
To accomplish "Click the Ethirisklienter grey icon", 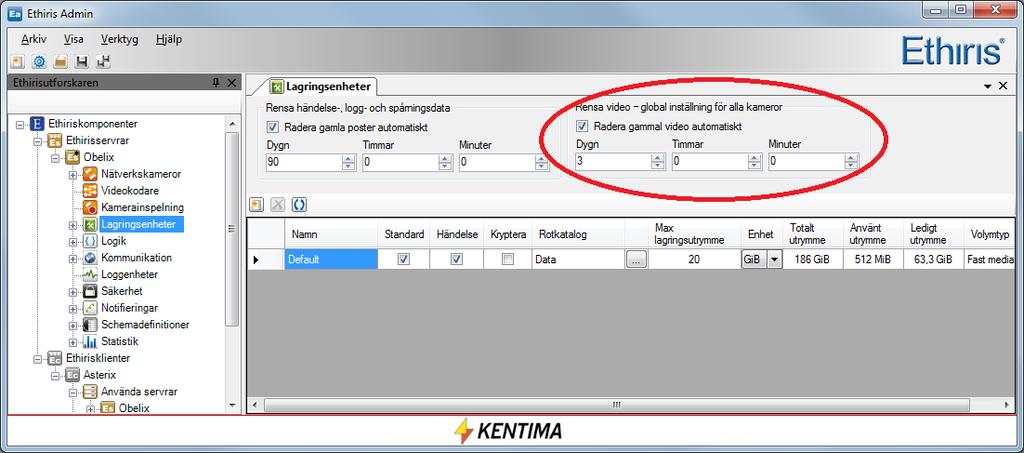I will coord(55,358).
